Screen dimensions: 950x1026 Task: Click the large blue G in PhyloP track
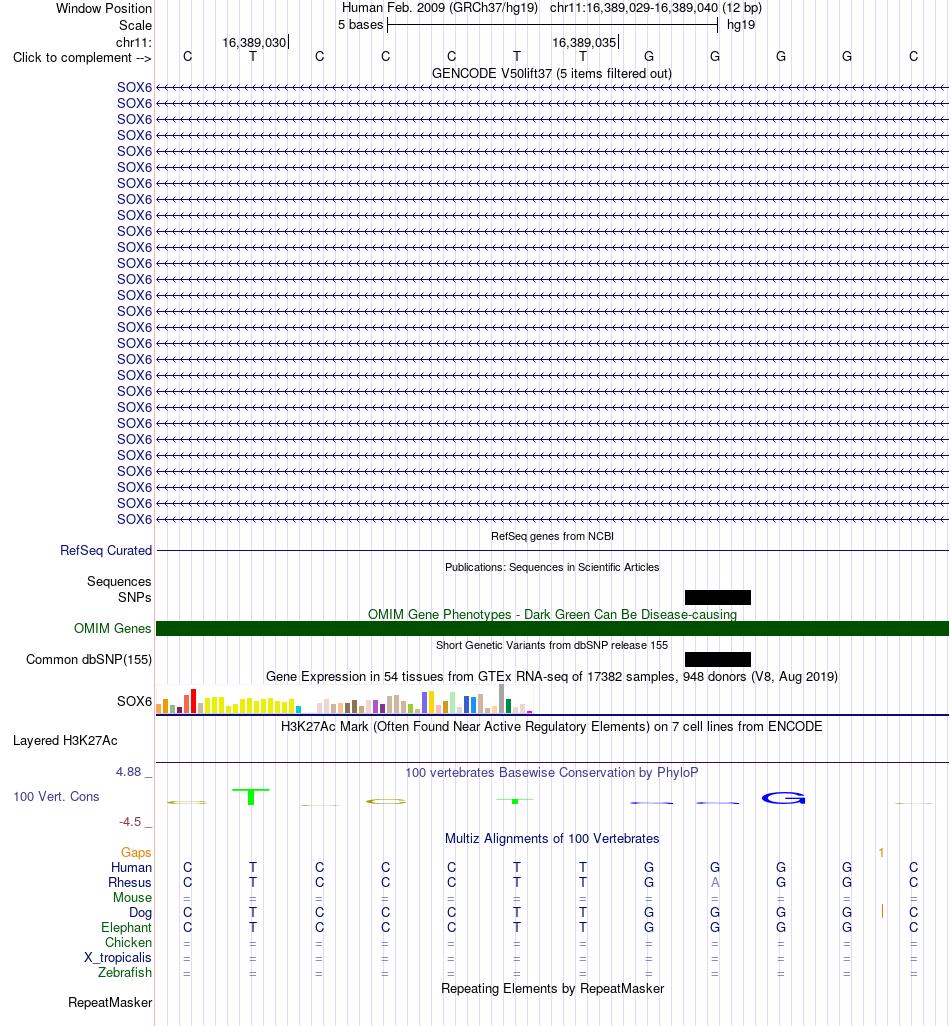[783, 798]
